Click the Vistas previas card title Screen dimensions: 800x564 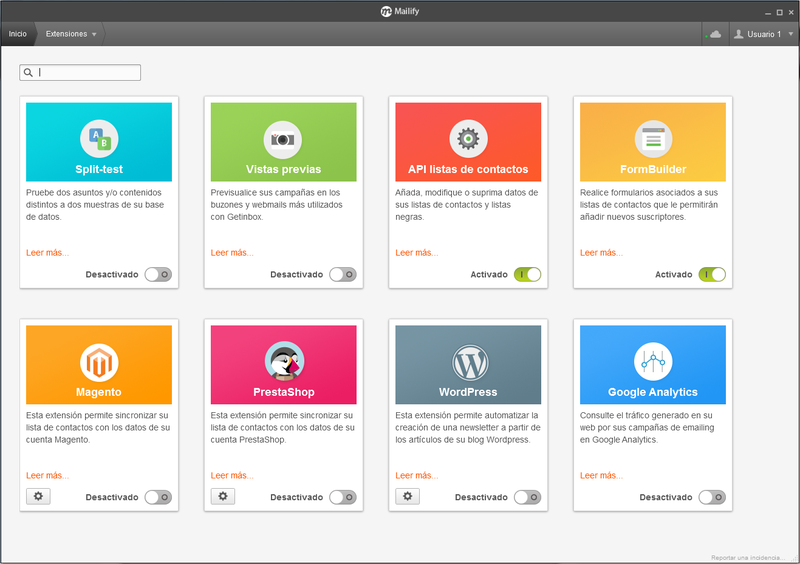tap(284, 169)
